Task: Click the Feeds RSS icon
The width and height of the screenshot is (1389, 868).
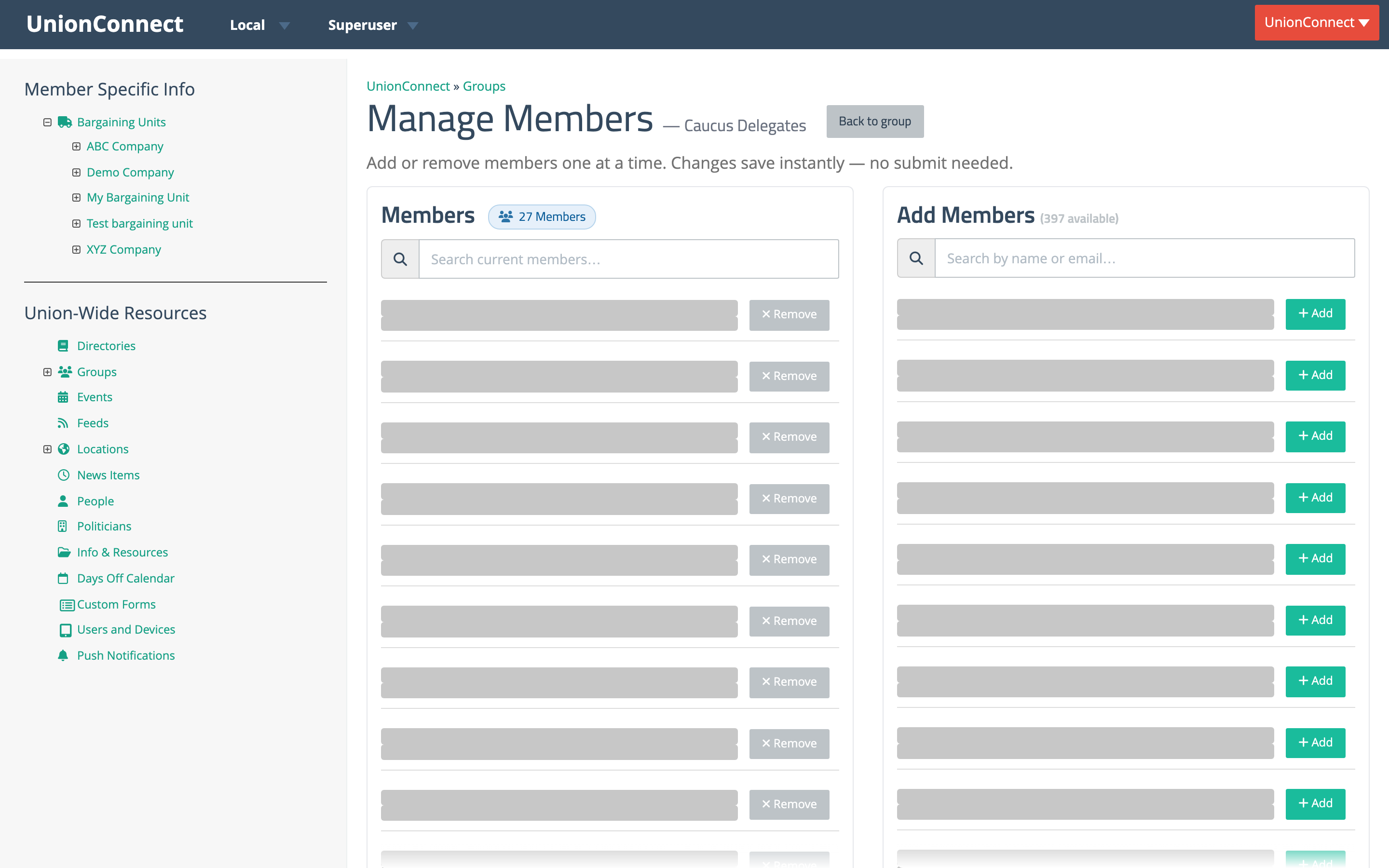Action: (x=63, y=423)
